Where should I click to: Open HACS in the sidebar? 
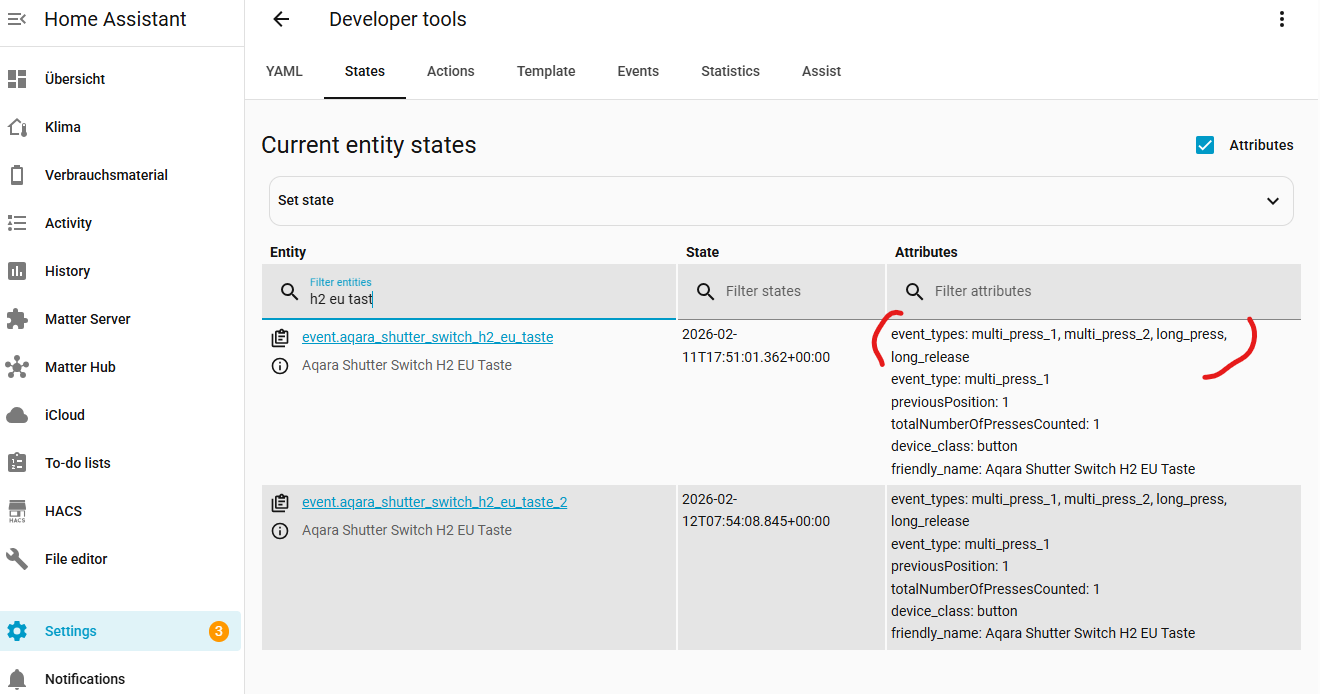click(63, 511)
